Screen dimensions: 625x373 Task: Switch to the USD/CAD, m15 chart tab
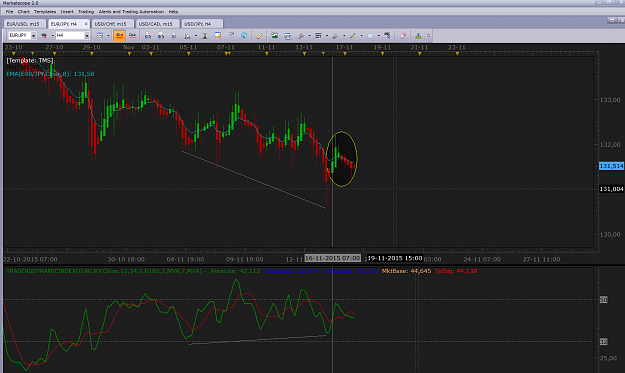click(156, 24)
